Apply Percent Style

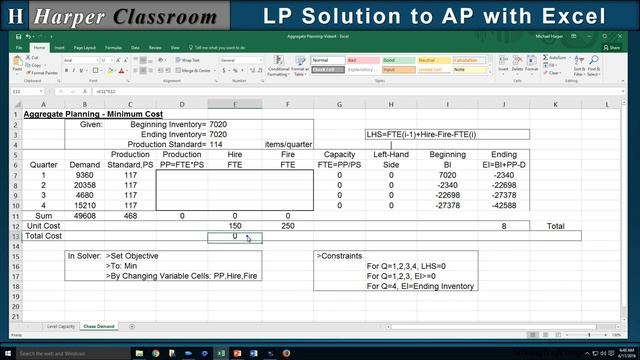point(235,71)
